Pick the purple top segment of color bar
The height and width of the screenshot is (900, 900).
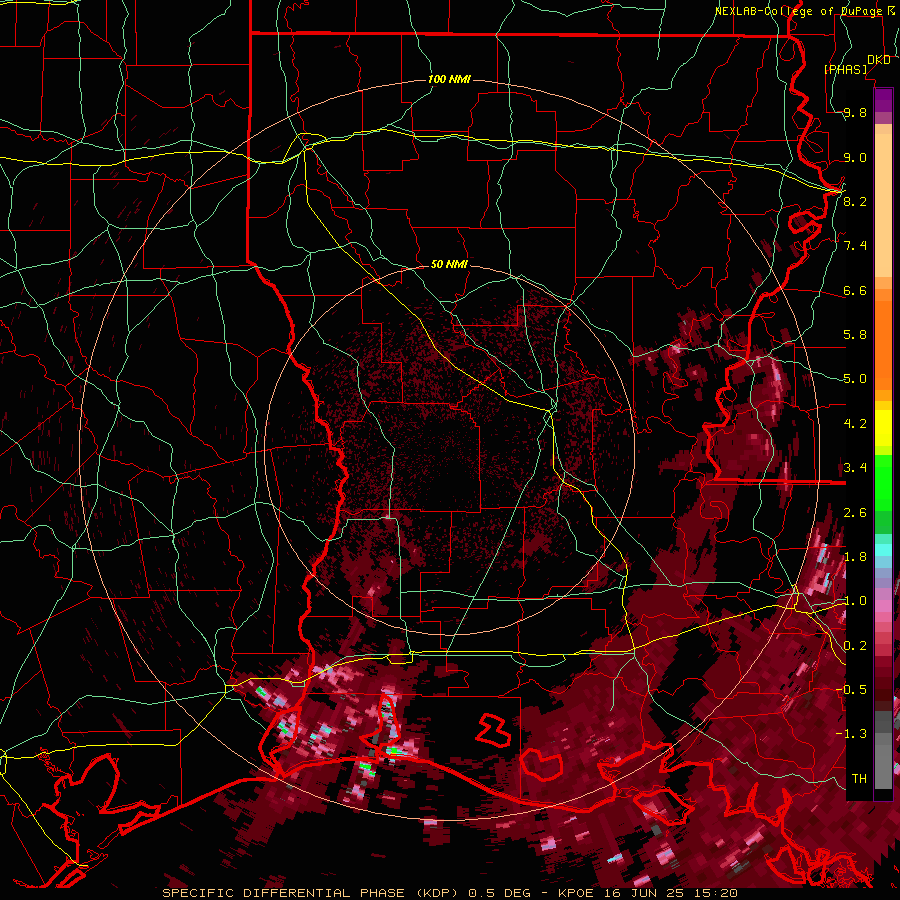883,100
